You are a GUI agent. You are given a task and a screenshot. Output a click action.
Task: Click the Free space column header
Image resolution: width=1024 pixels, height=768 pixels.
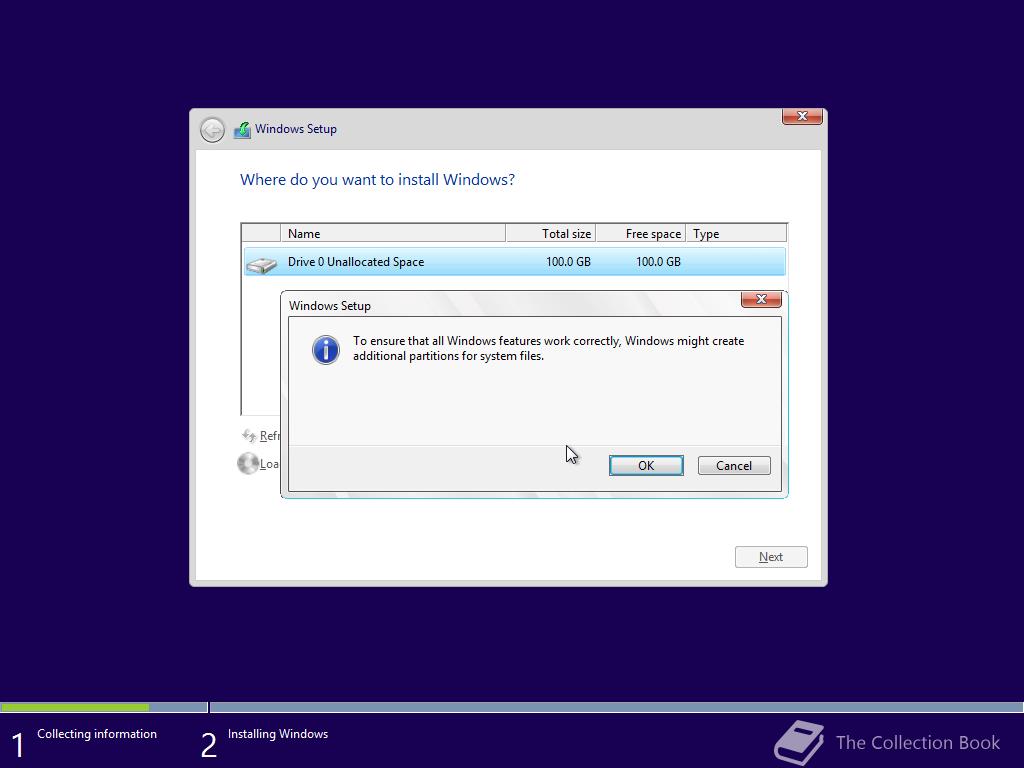(x=641, y=234)
